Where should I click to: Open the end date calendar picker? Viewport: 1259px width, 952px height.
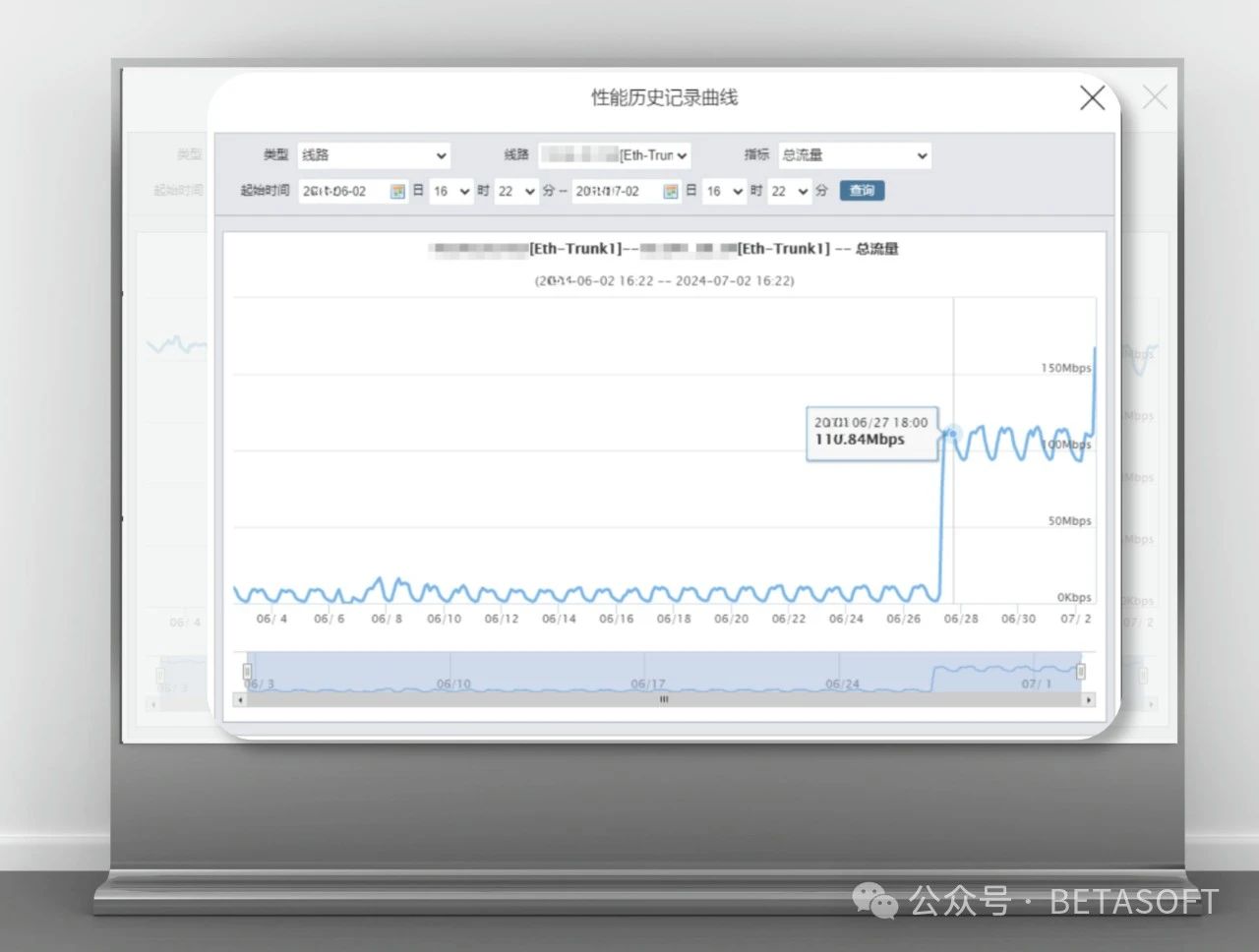[671, 192]
